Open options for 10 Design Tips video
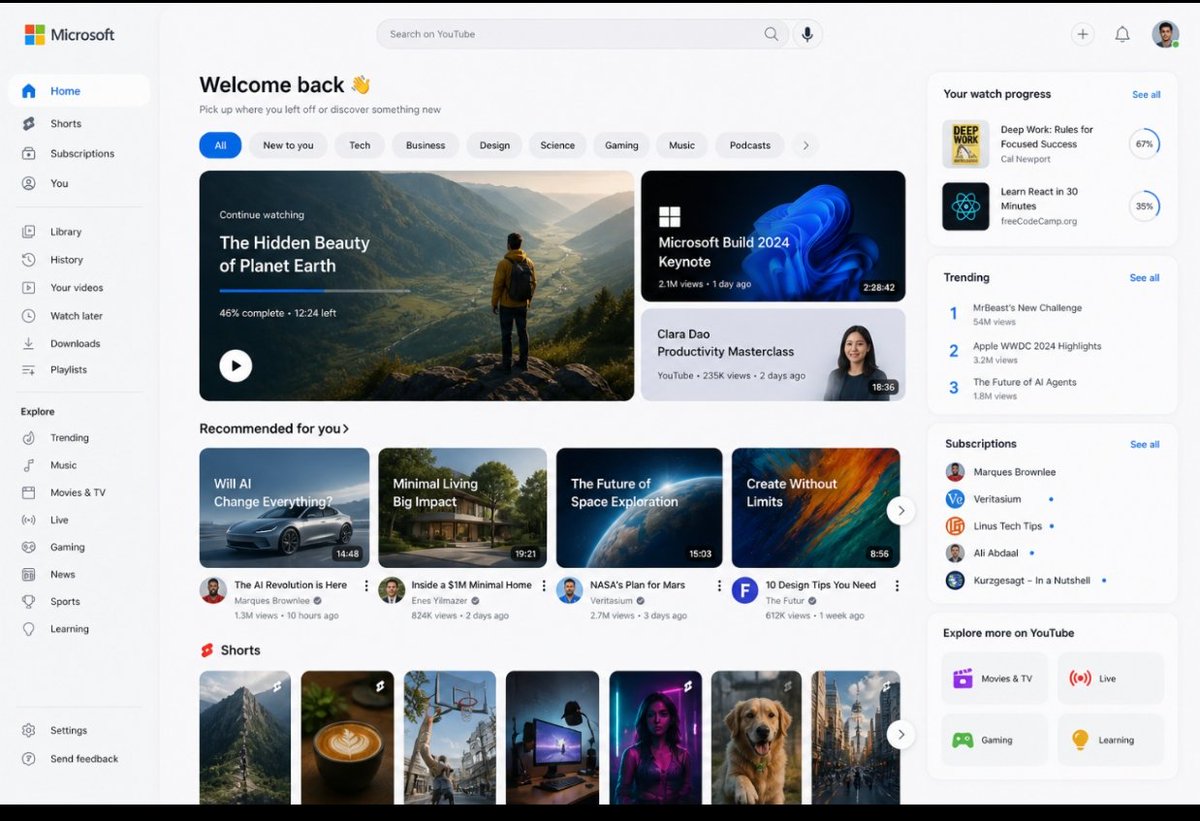Viewport: 1200px width, 821px height. [x=896, y=586]
